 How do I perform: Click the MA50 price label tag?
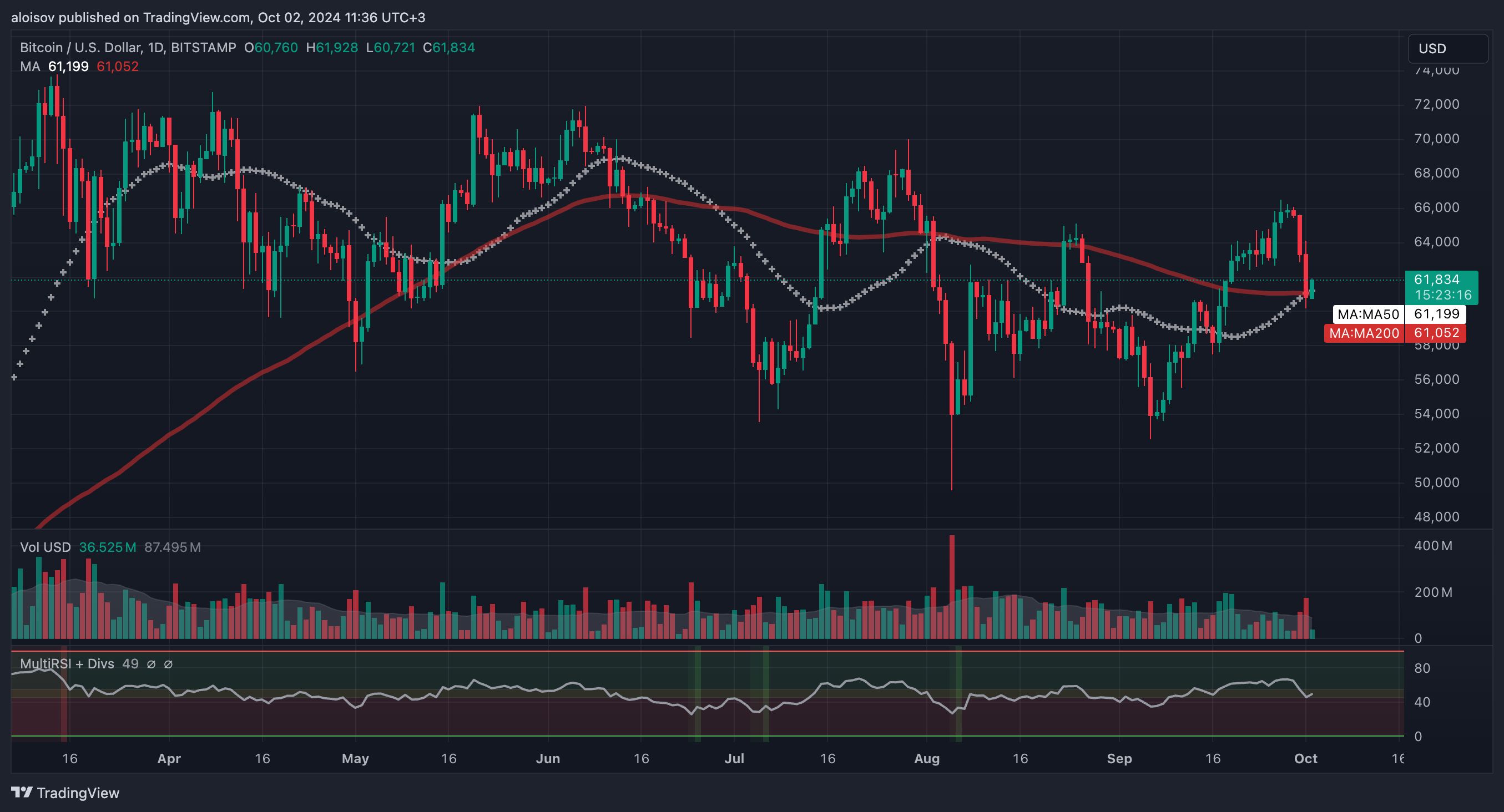tap(1368, 314)
